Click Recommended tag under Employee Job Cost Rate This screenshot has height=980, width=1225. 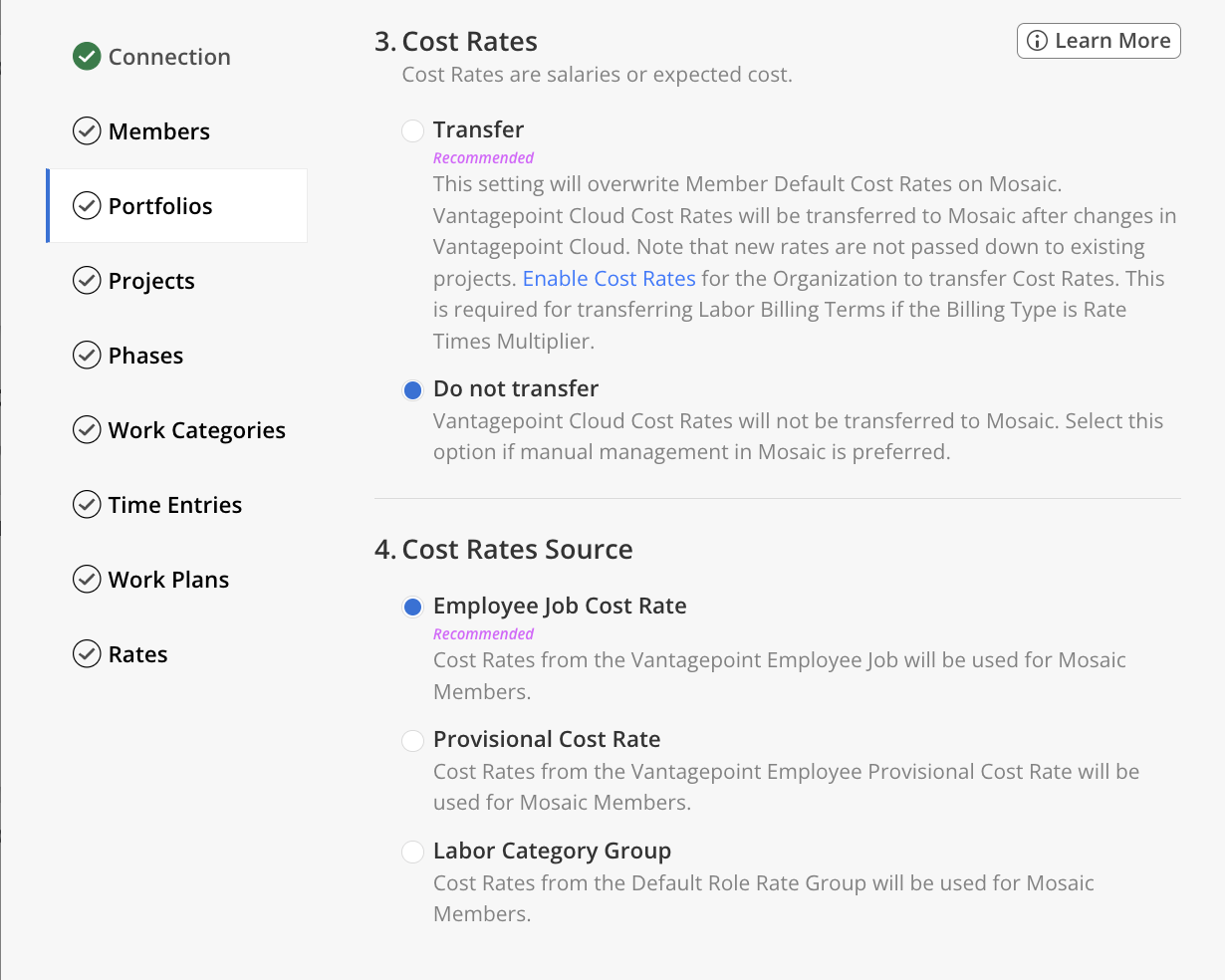click(x=483, y=634)
